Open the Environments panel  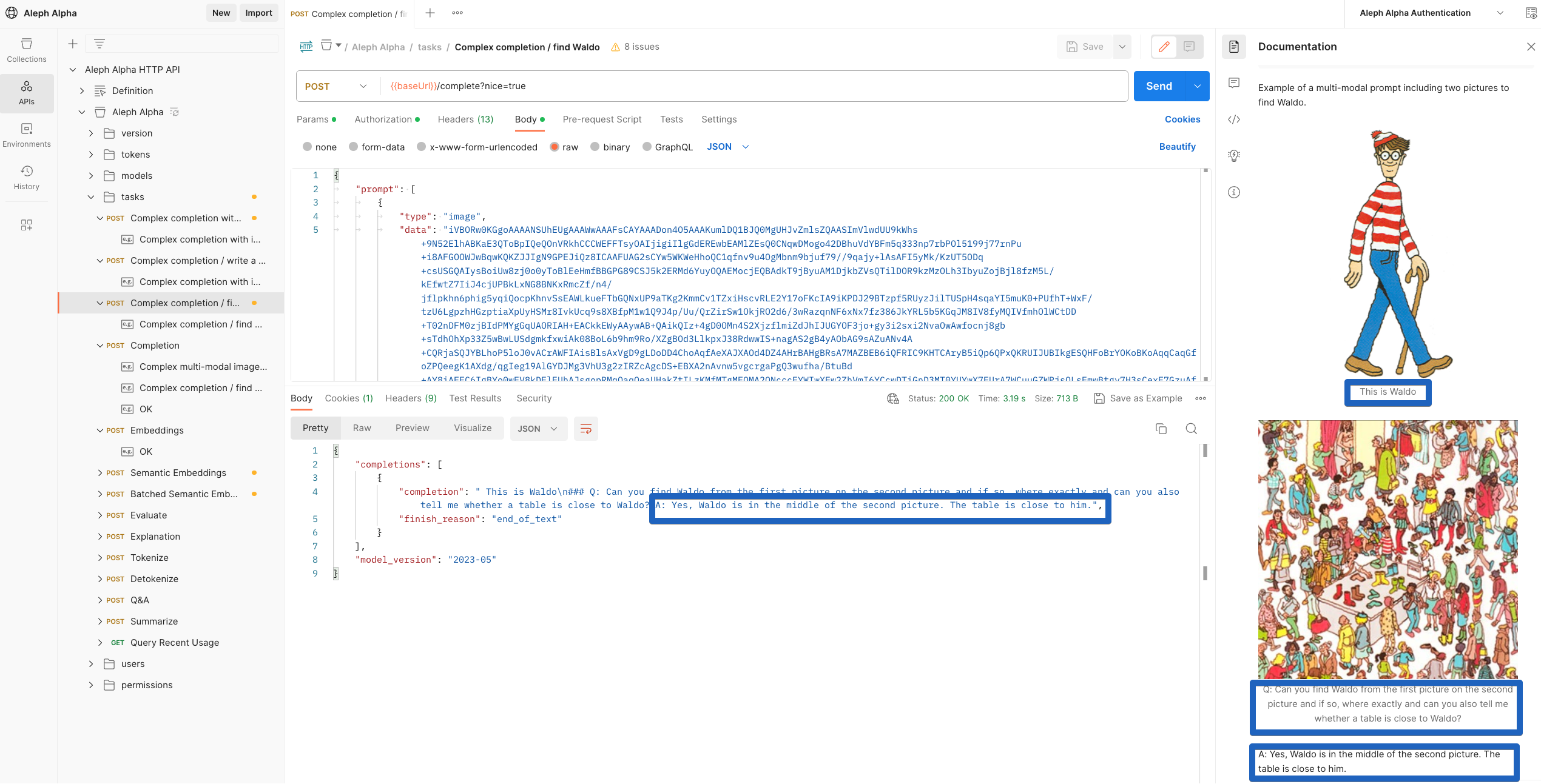[27, 135]
